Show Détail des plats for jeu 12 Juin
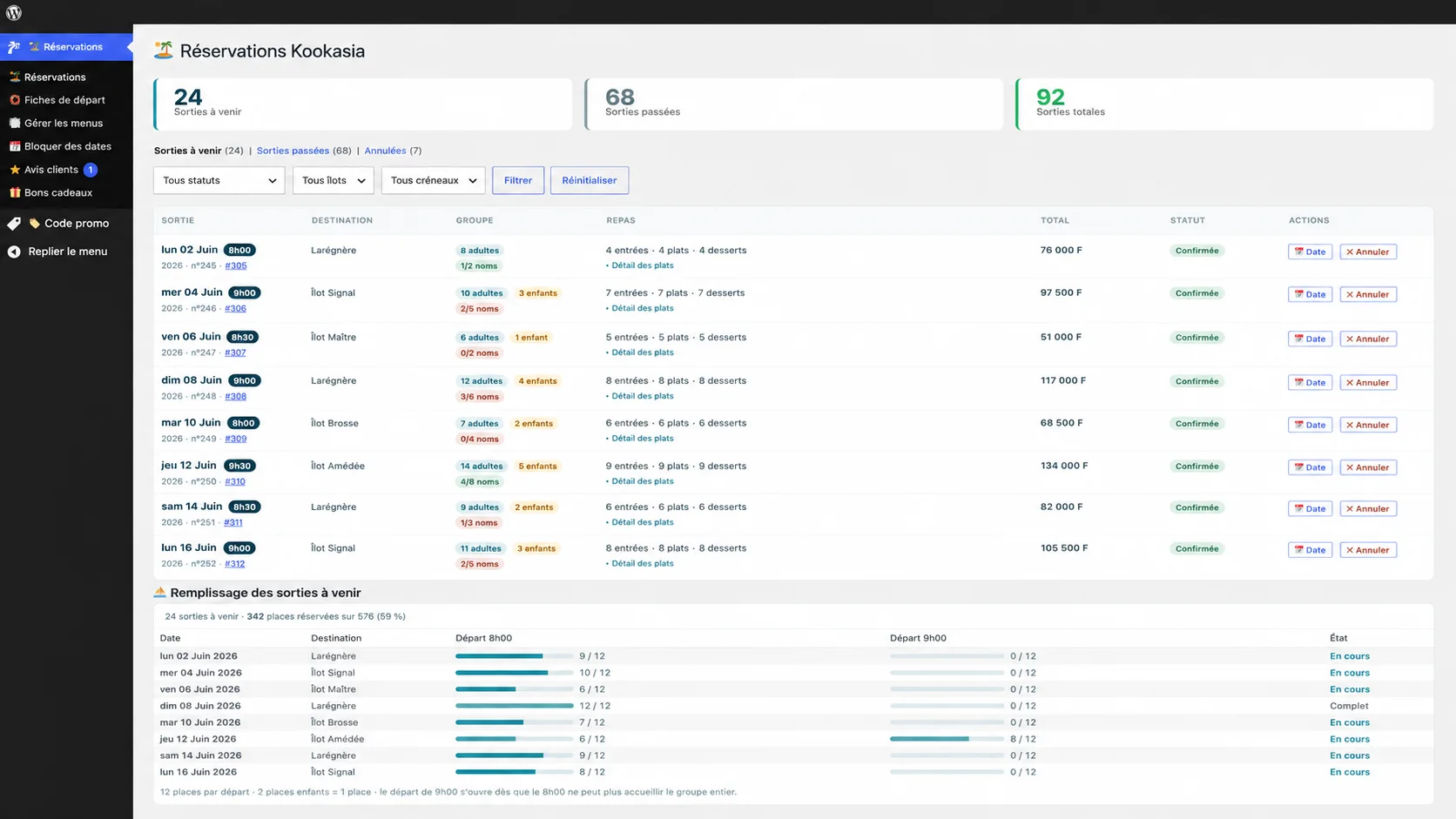Viewport: 1456px width, 819px height. [x=640, y=481]
